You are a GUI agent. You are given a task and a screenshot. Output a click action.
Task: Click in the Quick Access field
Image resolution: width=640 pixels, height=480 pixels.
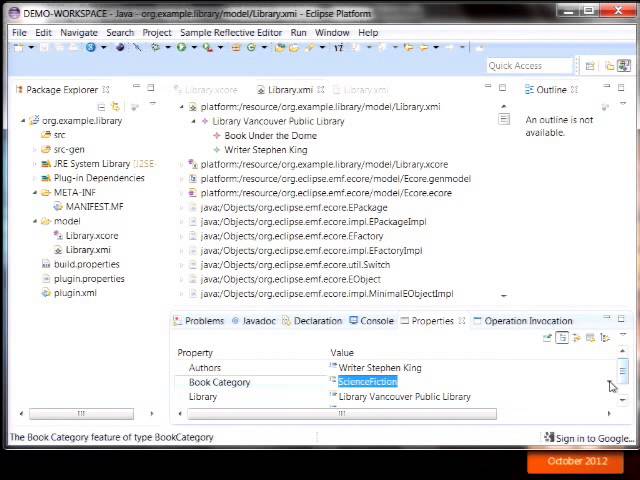click(x=529, y=66)
